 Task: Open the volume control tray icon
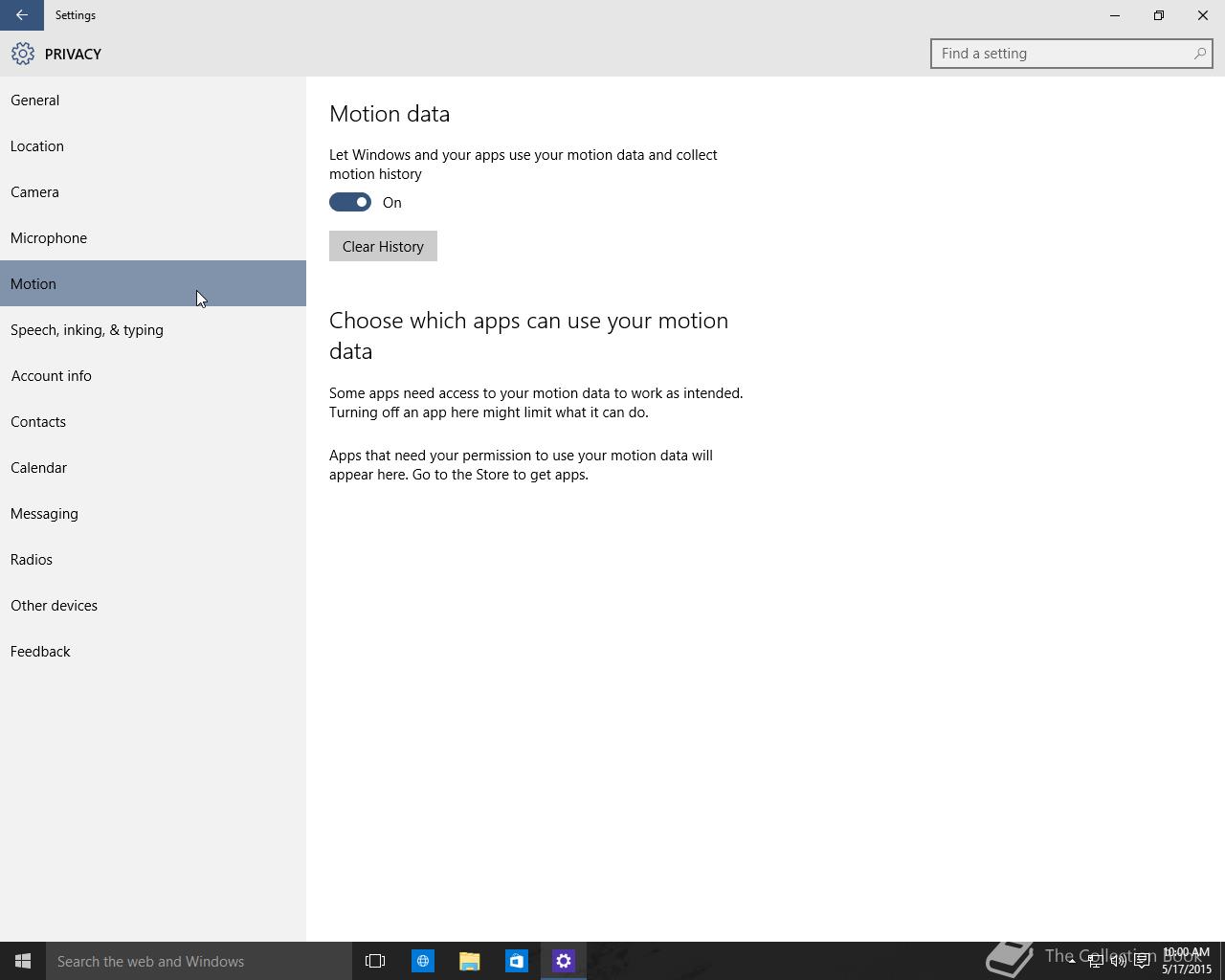point(1118,961)
